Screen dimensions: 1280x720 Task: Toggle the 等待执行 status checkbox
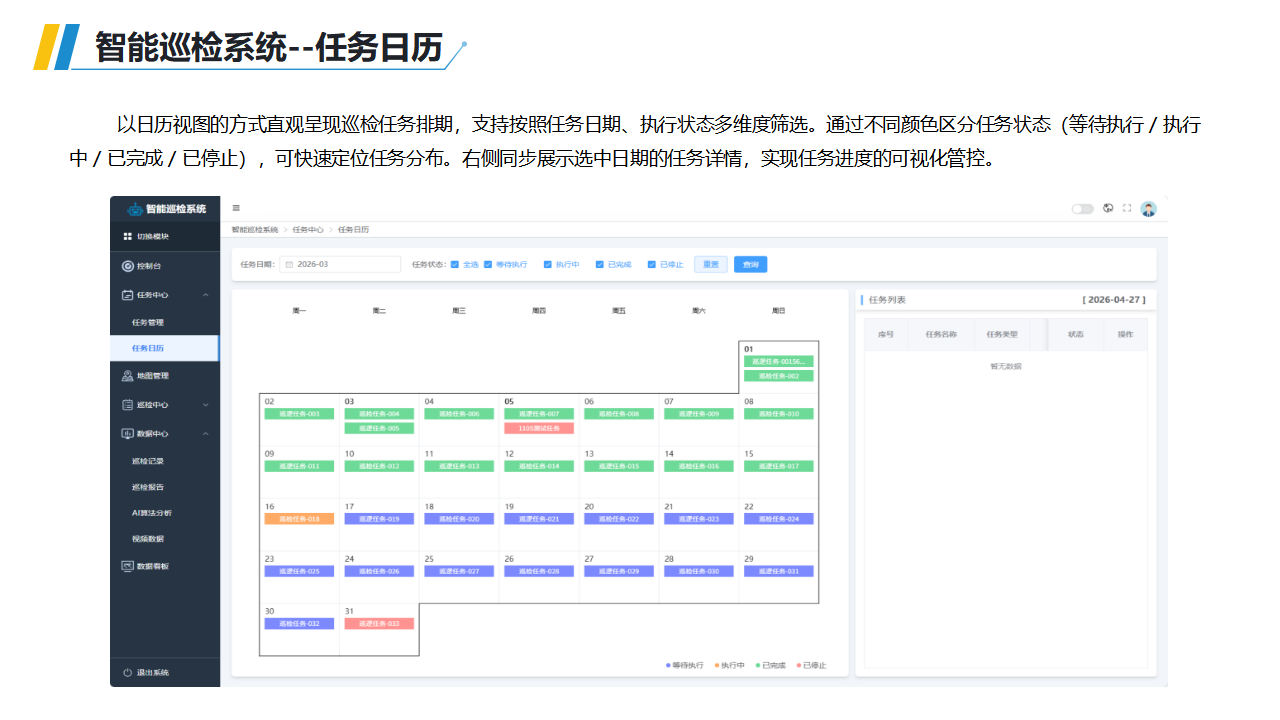(x=487, y=265)
